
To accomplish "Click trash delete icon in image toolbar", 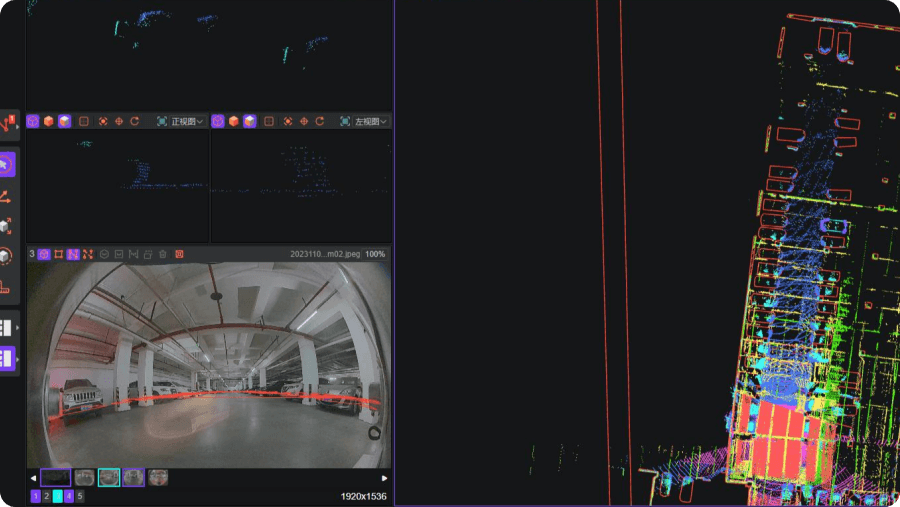I will (x=163, y=254).
